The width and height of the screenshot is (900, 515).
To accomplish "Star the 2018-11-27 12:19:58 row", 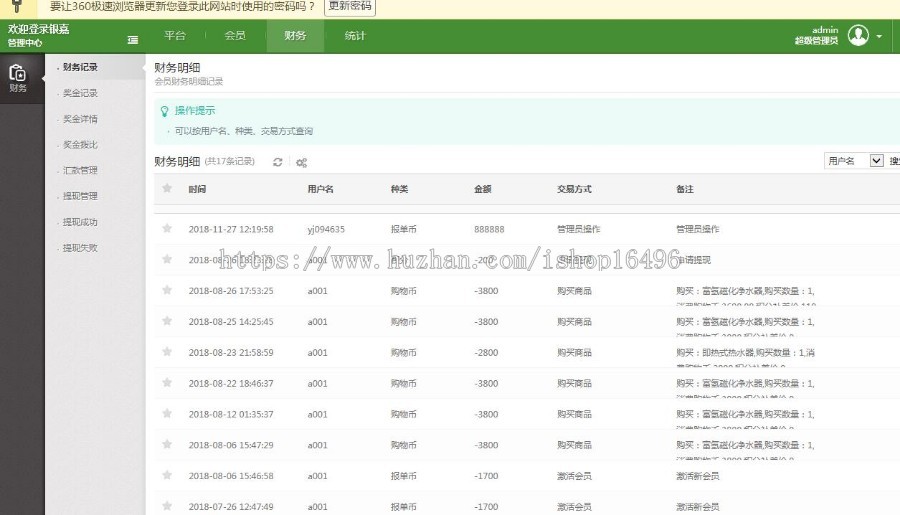I will [167, 228].
